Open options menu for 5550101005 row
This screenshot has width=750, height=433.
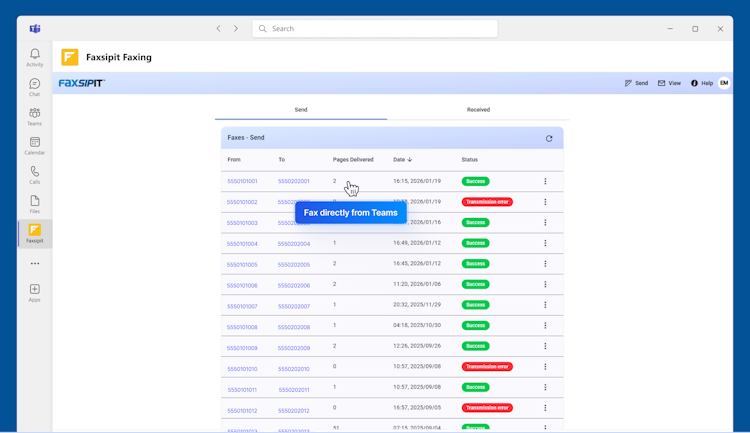(x=545, y=264)
